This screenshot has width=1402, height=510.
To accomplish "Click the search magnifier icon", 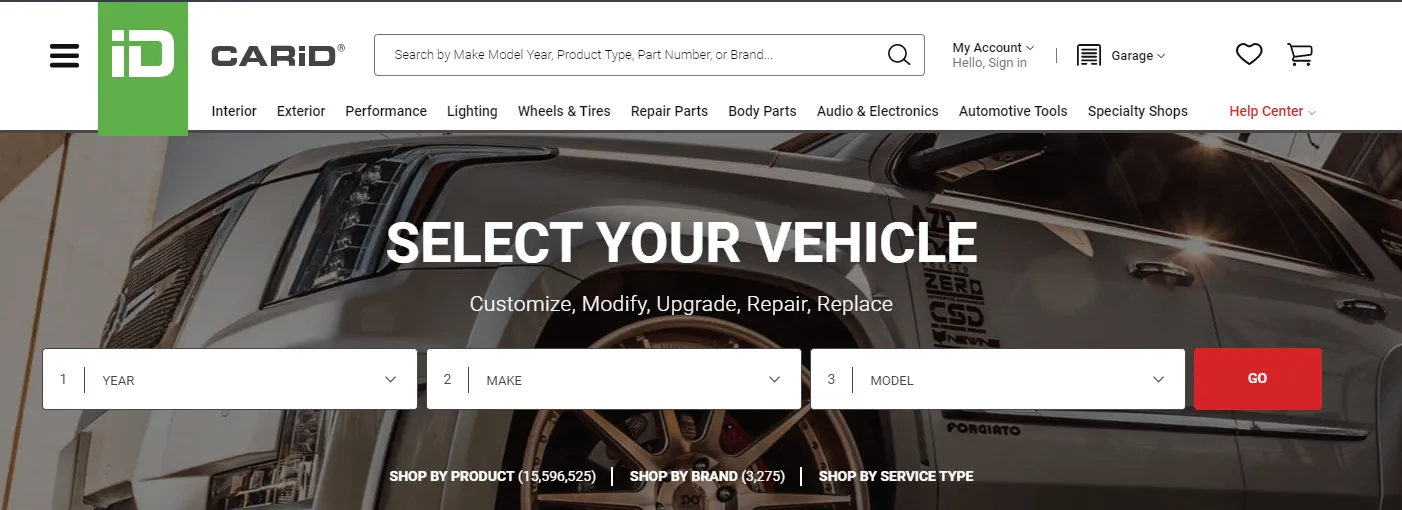I will pyautogui.click(x=899, y=55).
